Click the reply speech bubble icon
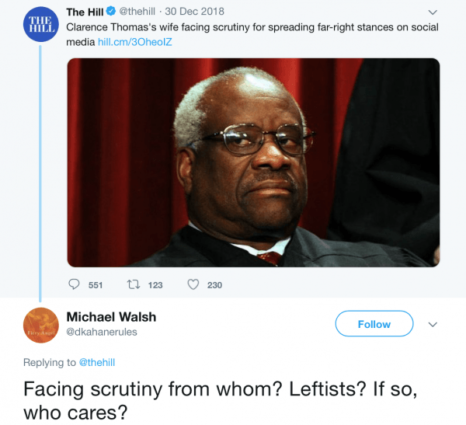Image resolution: width=466 pixels, height=425 pixels. [74, 284]
